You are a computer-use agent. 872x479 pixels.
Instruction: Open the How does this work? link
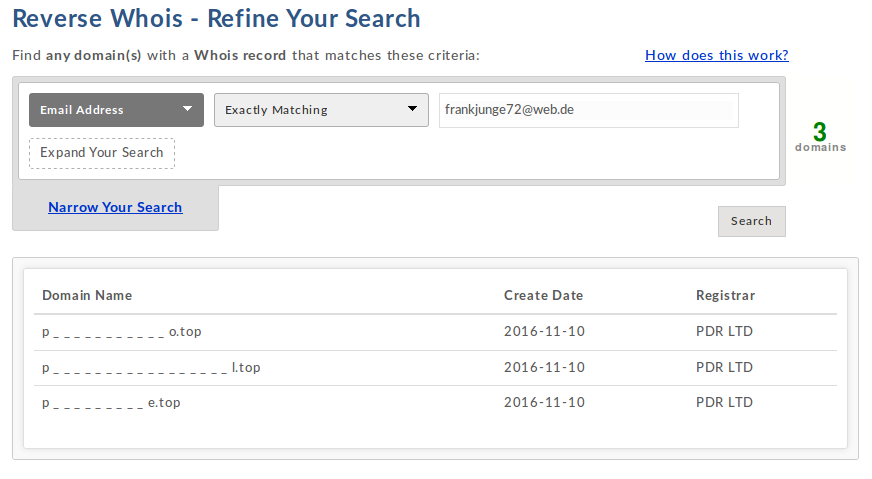tap(717, 56)
